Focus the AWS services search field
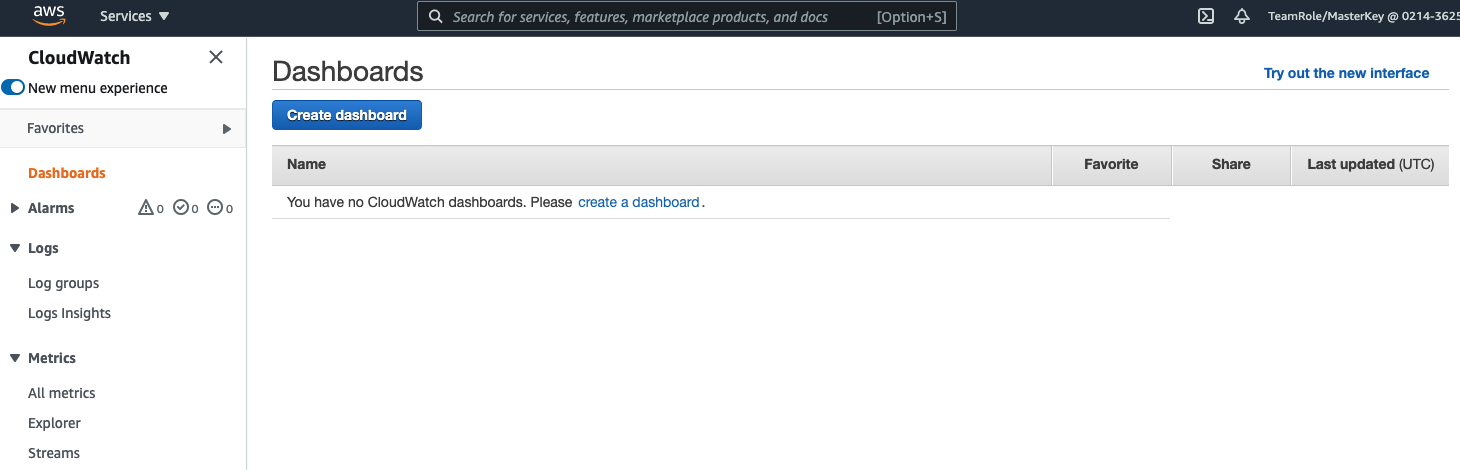Screen dimensions: 1460x470 (x=660, y=17)
